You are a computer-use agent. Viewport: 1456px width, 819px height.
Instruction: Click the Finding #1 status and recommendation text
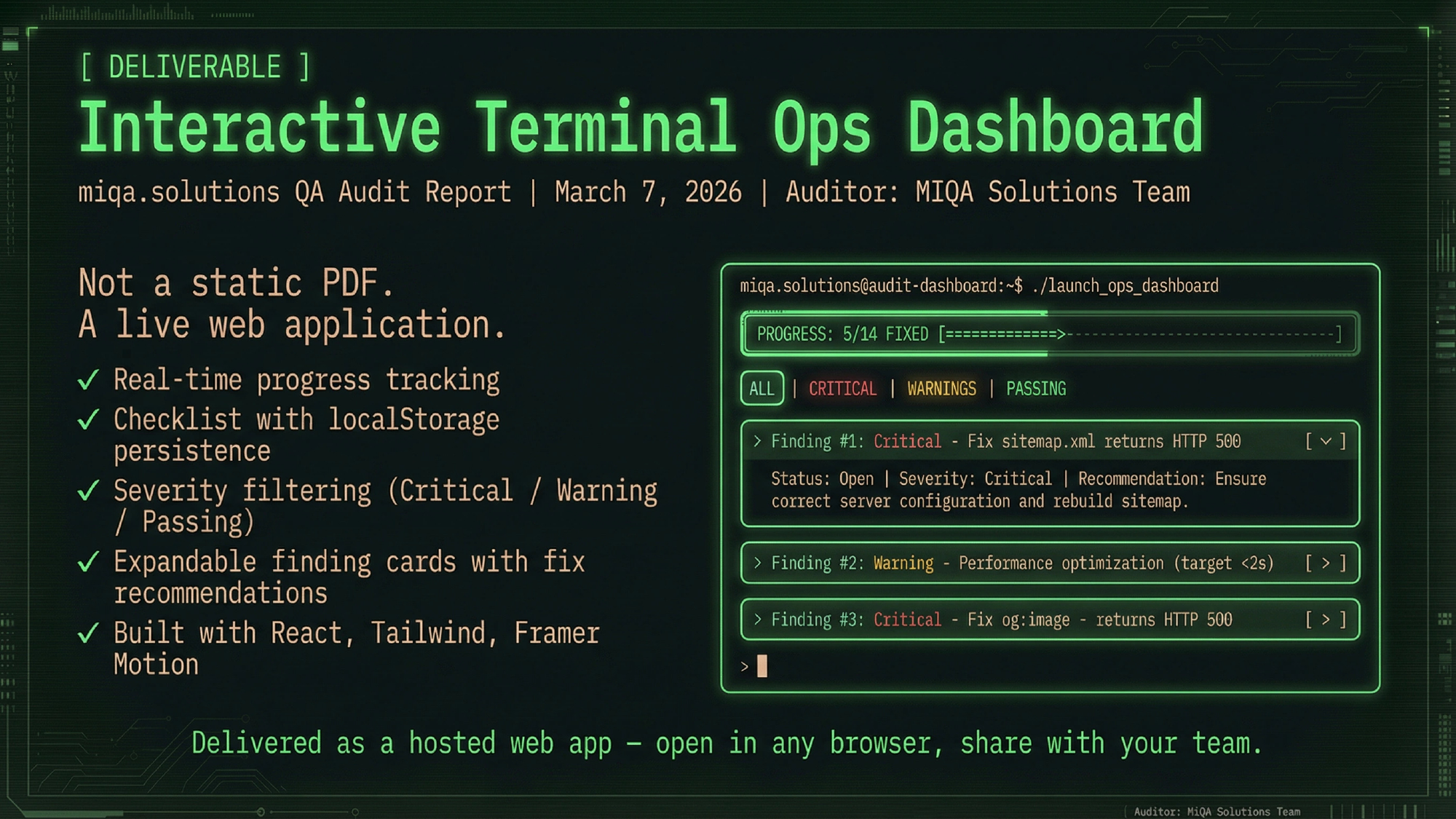point(1018,489)
